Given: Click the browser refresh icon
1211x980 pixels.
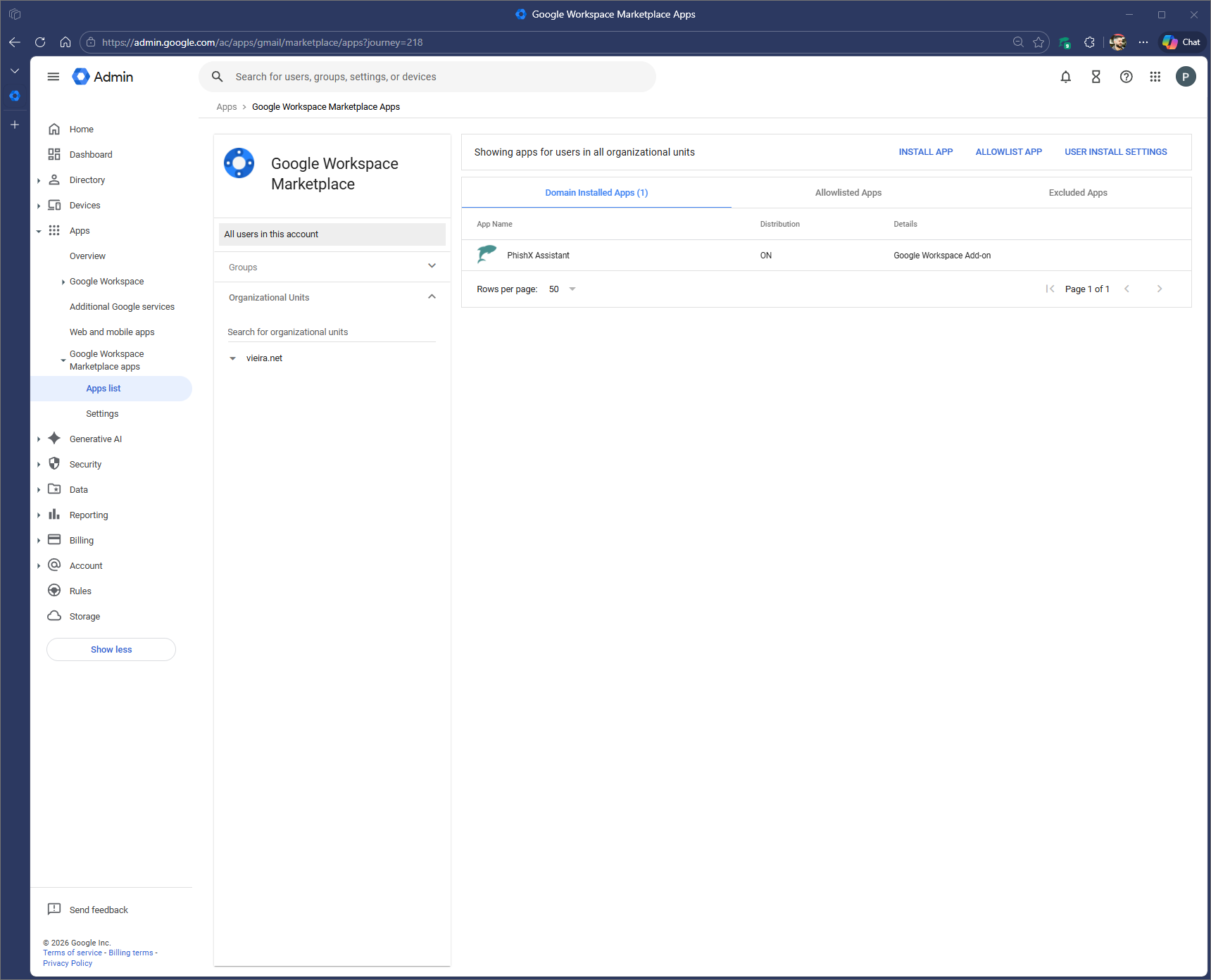Looking at the screenshot, I should [40, 42].
